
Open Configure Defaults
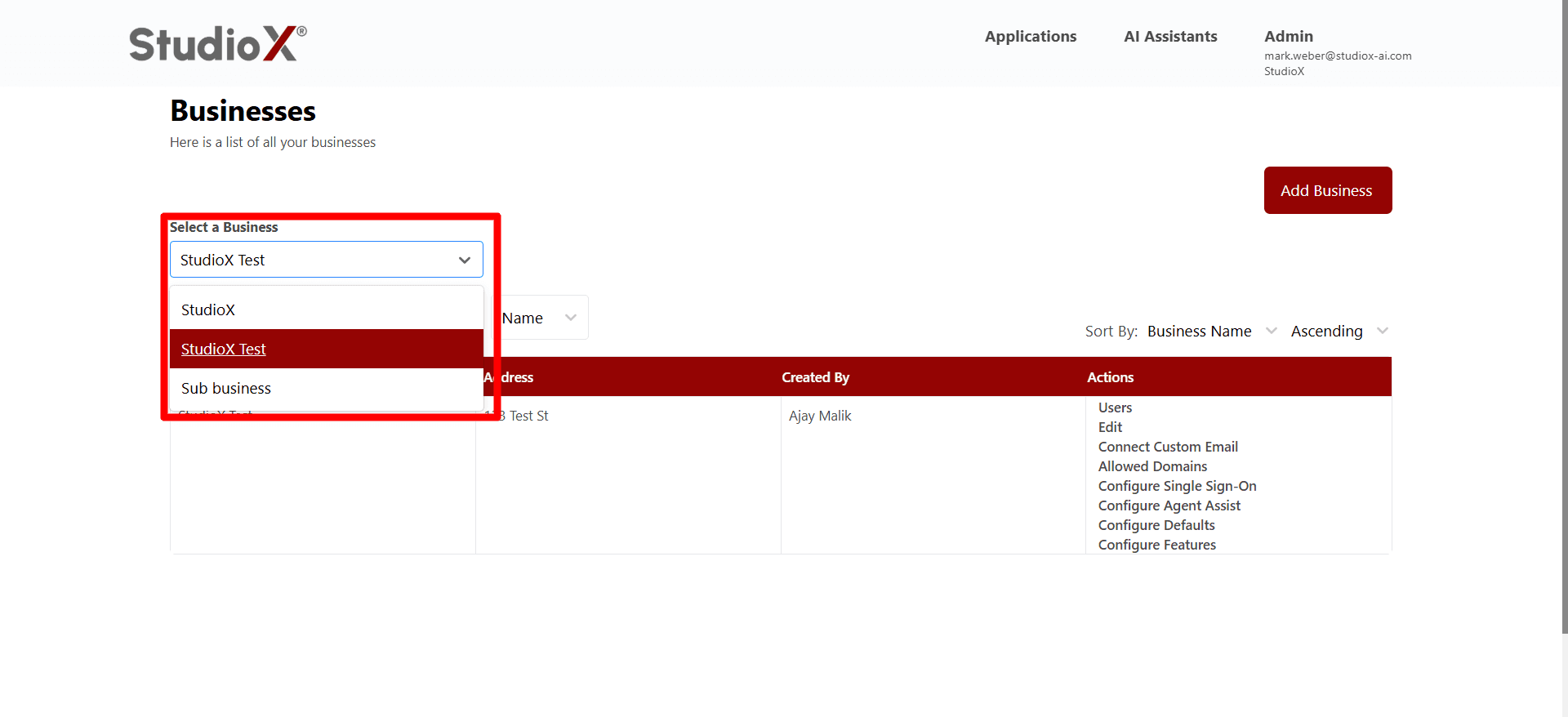(1156, 525)
